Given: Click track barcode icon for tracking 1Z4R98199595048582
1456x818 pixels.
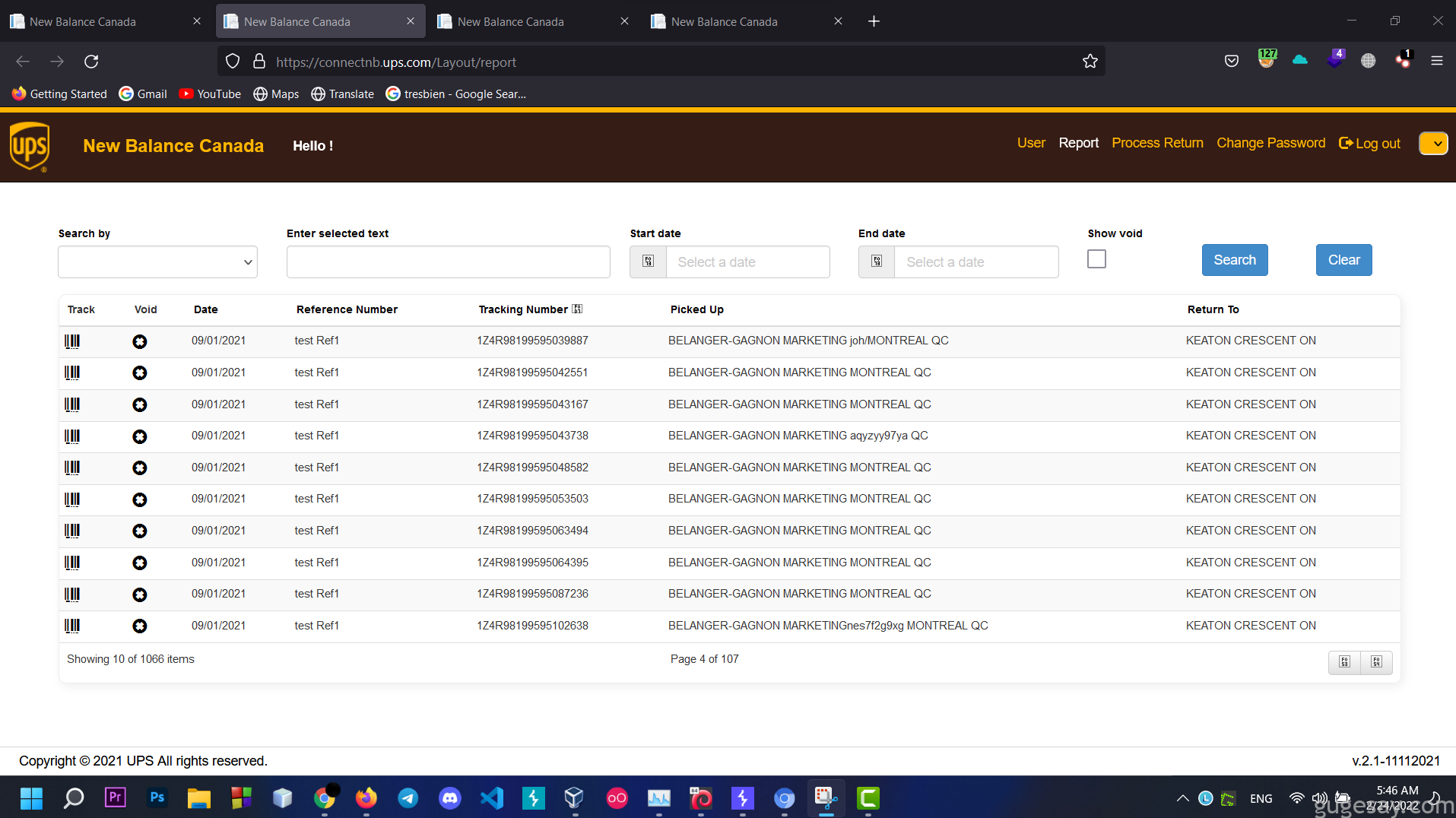Looking at the screenshot, I should (72, 468).
